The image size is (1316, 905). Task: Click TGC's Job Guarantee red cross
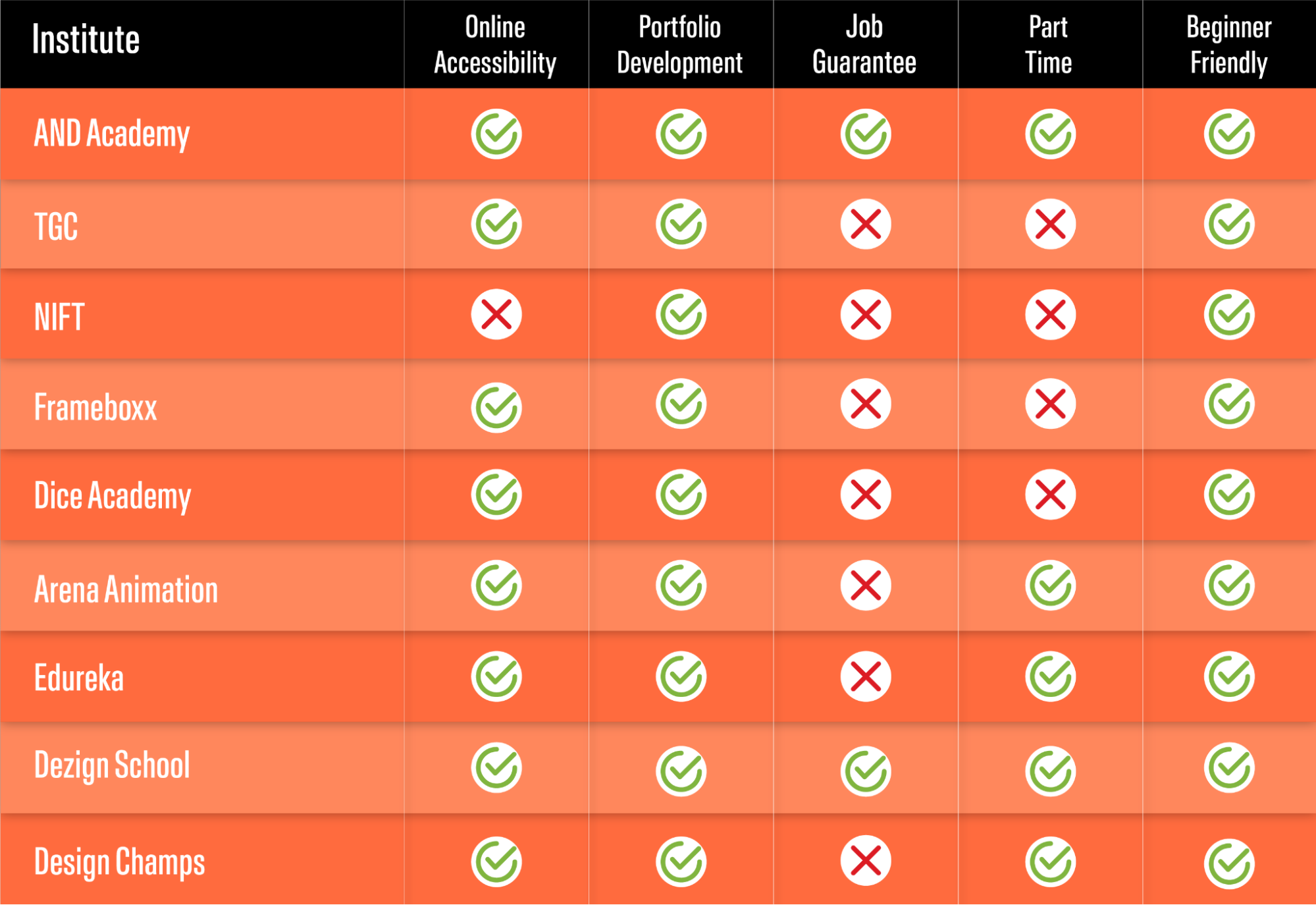(866, 225)
